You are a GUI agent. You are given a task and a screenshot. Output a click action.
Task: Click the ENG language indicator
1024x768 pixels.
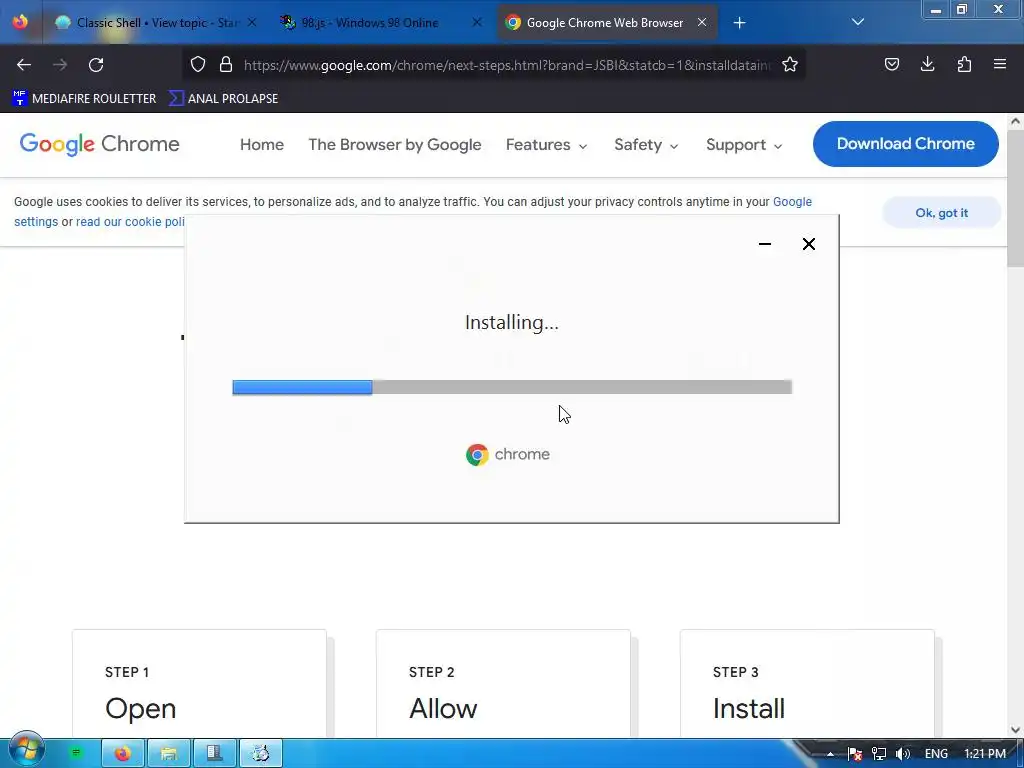click(x=936, y=754)
